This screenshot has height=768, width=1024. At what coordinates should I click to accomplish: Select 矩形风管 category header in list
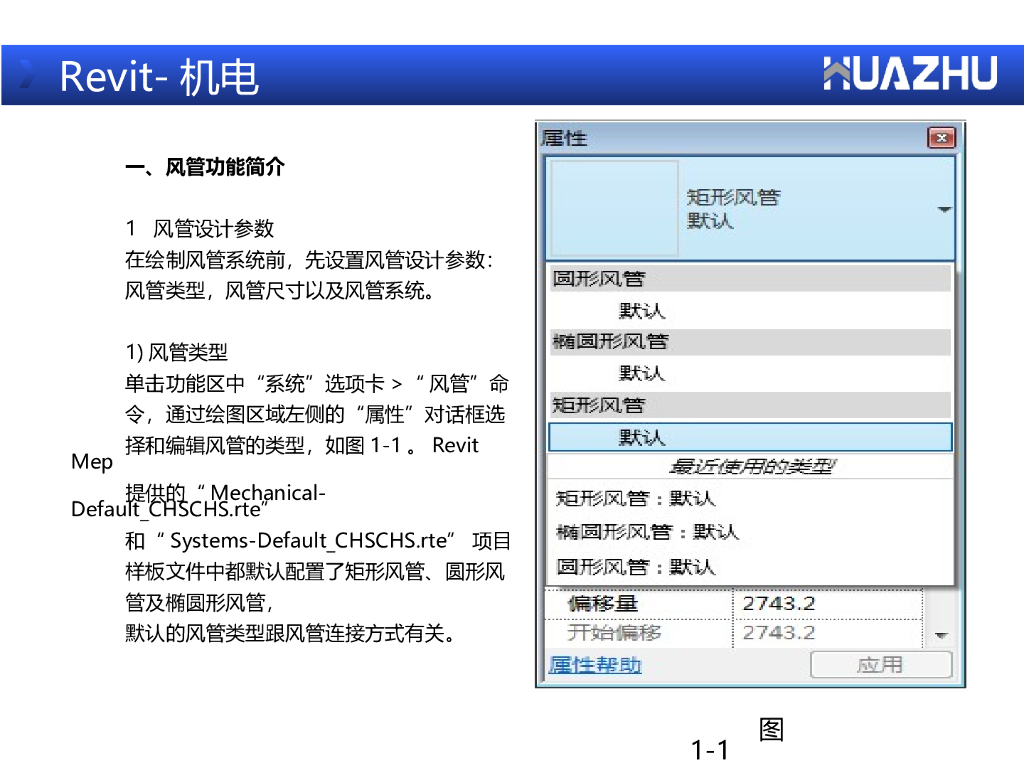(750, 405)
